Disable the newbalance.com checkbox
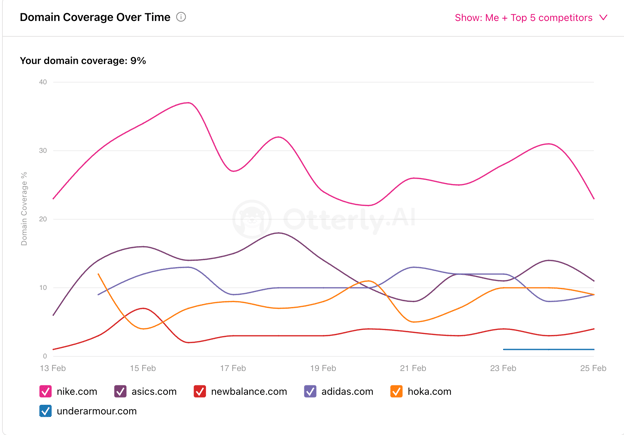624x435 pixels. [200, 392]
